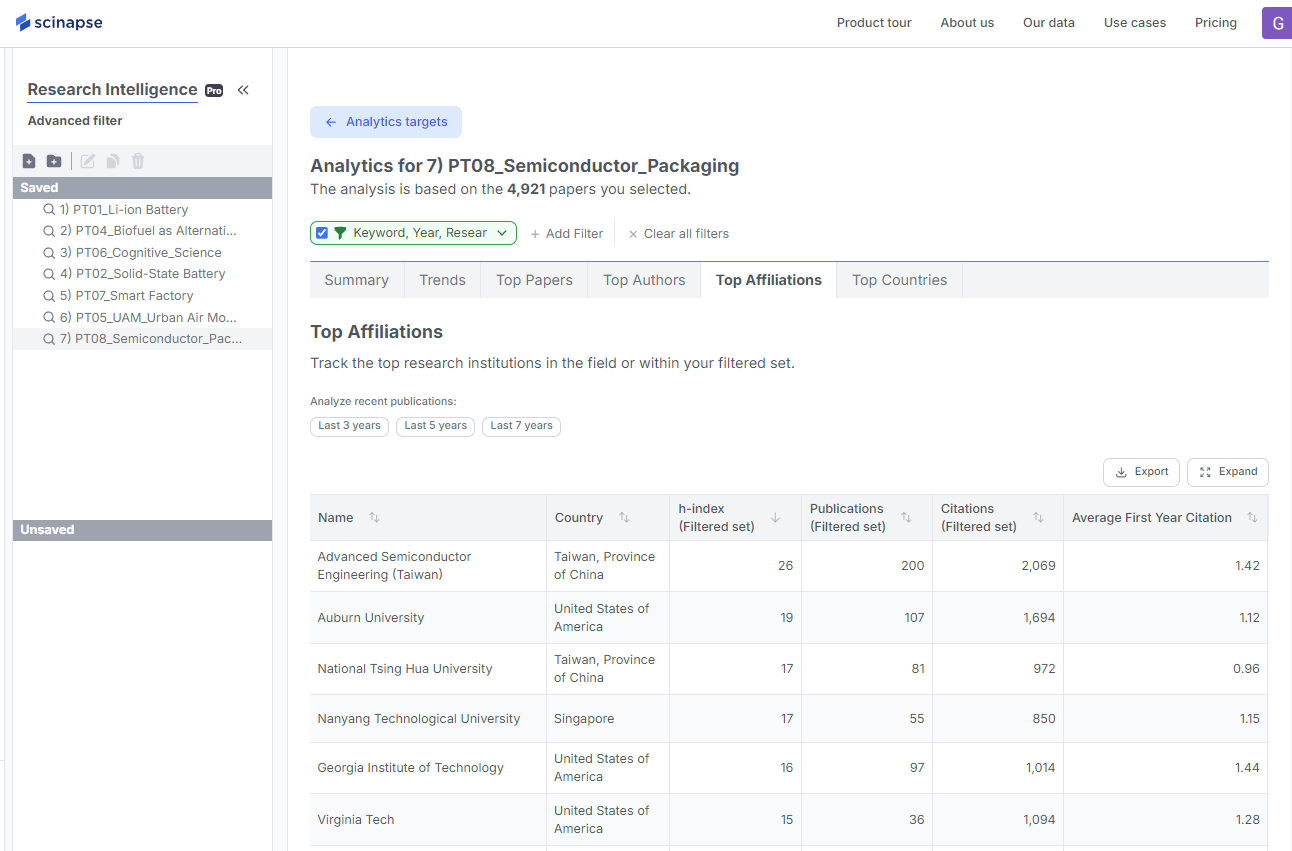
Task: Click the delete filter trash icon
Action: 137,160
